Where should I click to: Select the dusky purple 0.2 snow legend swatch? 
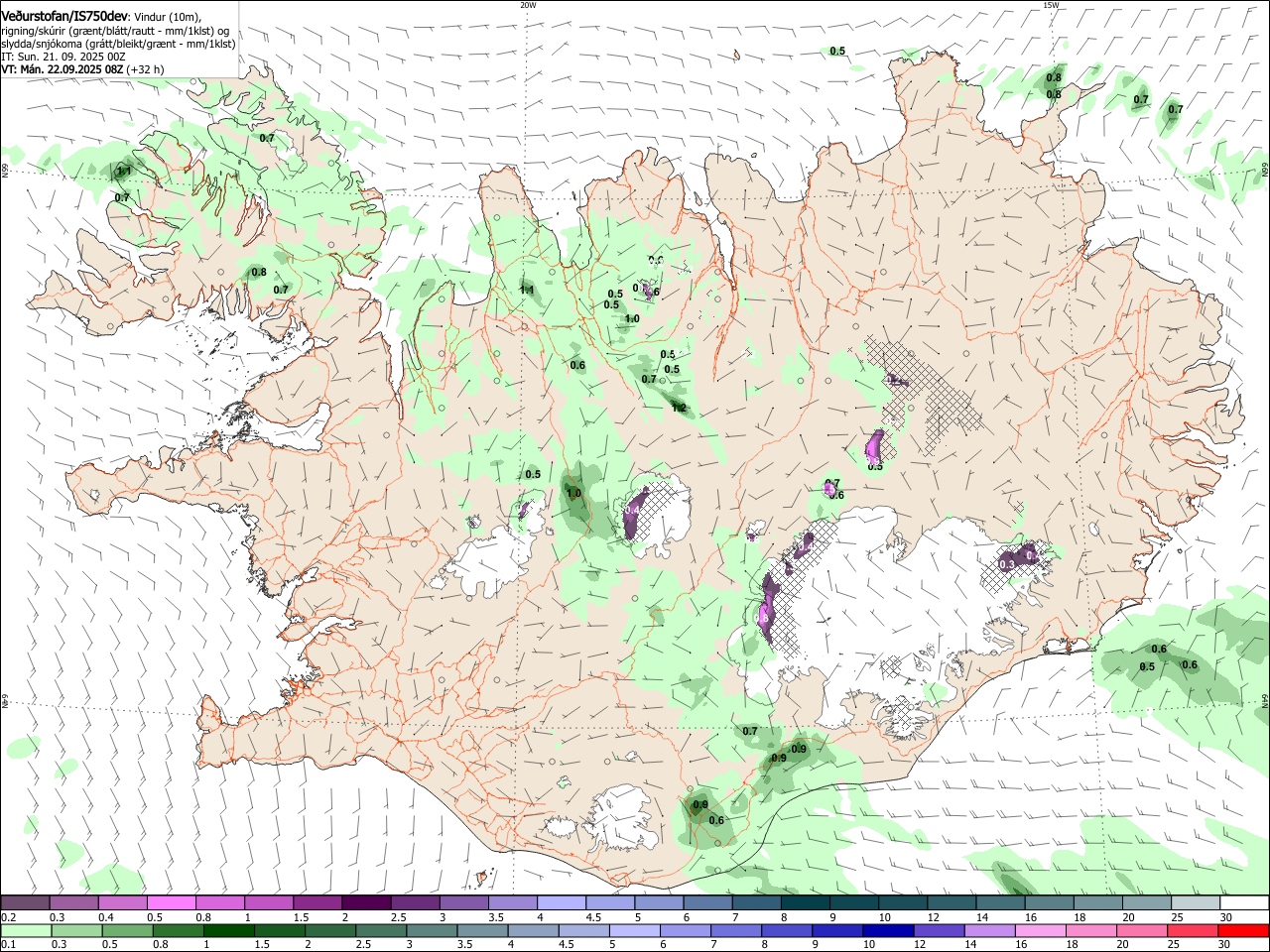tap(25, 902)
